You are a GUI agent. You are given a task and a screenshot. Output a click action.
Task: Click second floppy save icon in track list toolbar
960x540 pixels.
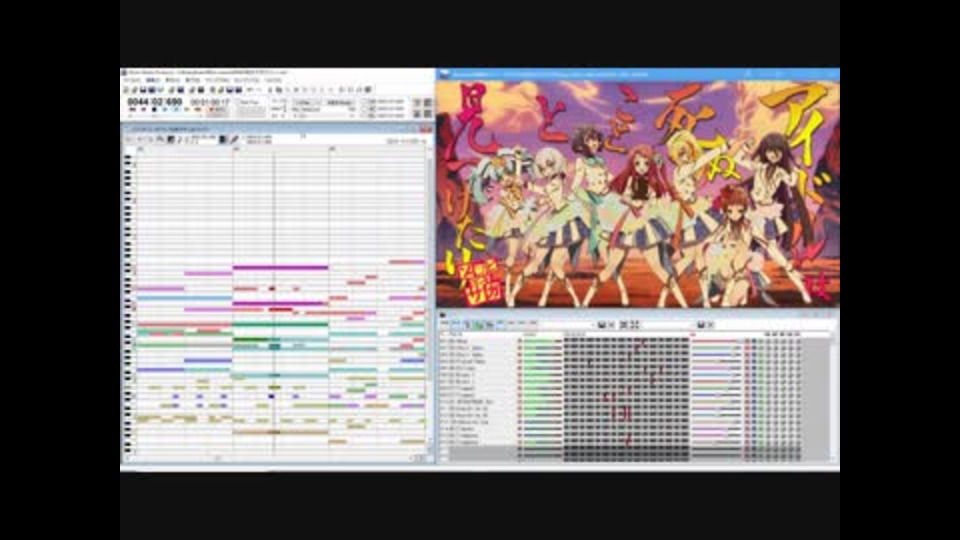tap(701, 324)
